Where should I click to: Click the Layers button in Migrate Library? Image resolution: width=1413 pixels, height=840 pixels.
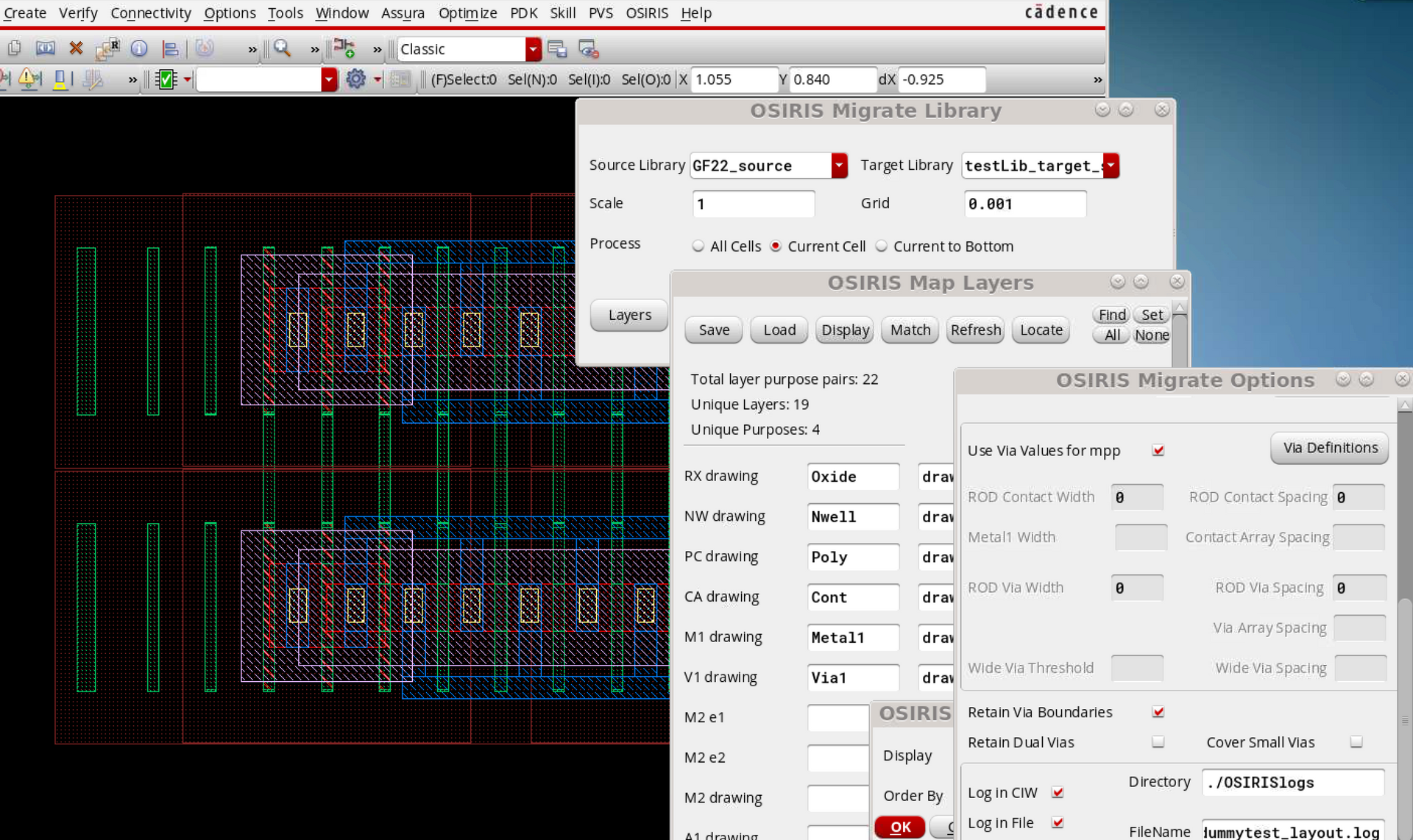tap(630, 315)
